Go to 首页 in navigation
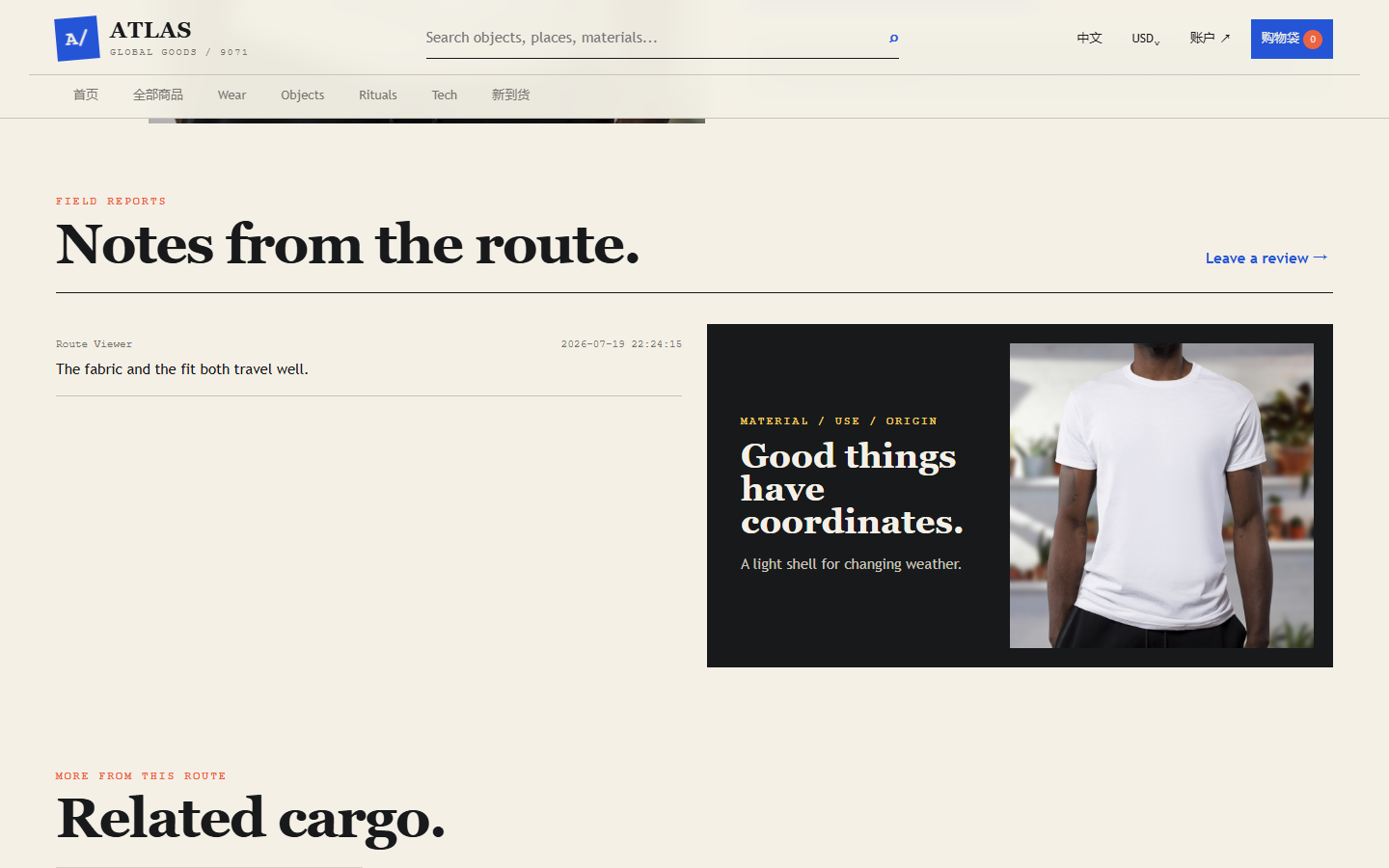 86,95
